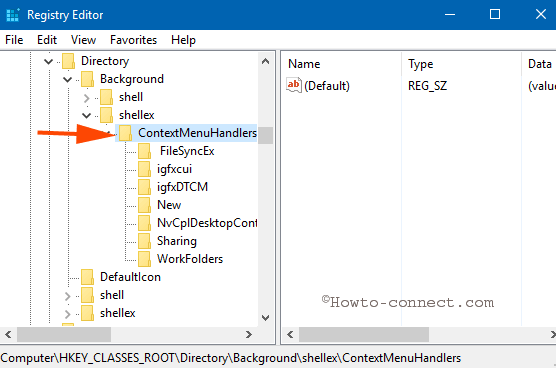Click the NvCplDesktopContext folder icon
The height and width of the screenshot is (368, 556).
(145, 223)
